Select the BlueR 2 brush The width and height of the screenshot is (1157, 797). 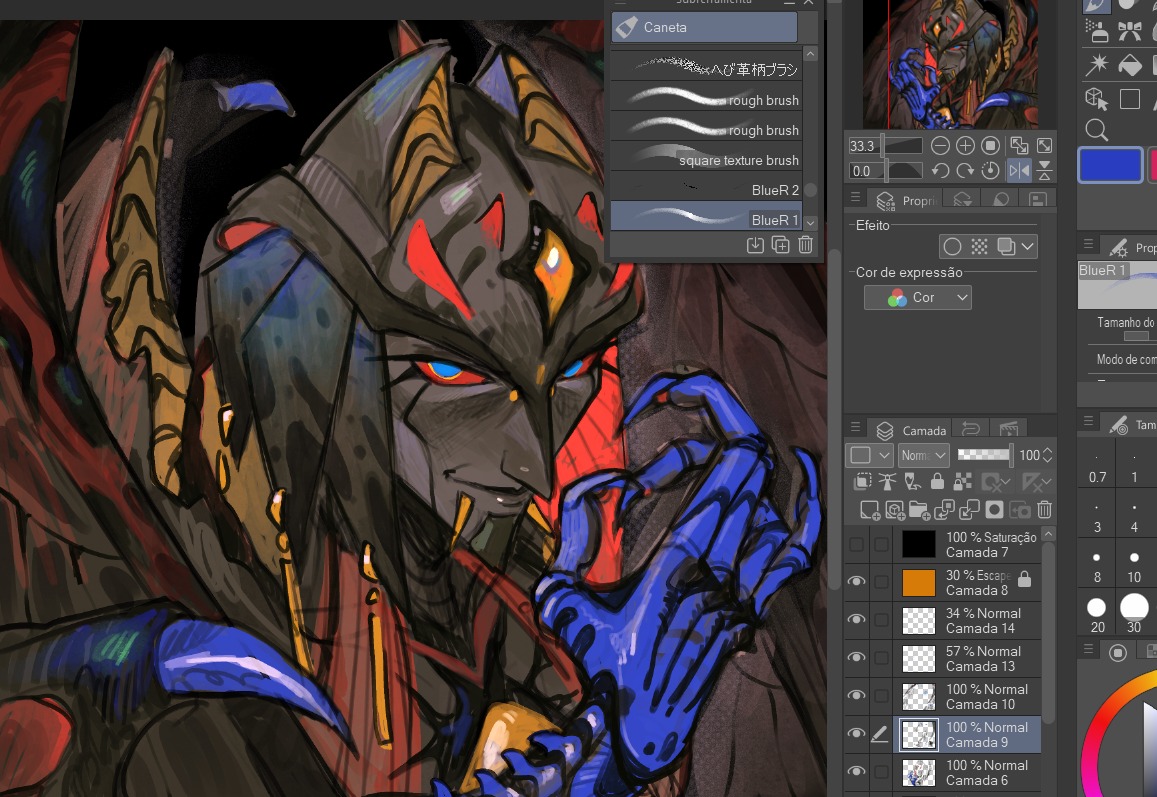(x=706, y=190)
